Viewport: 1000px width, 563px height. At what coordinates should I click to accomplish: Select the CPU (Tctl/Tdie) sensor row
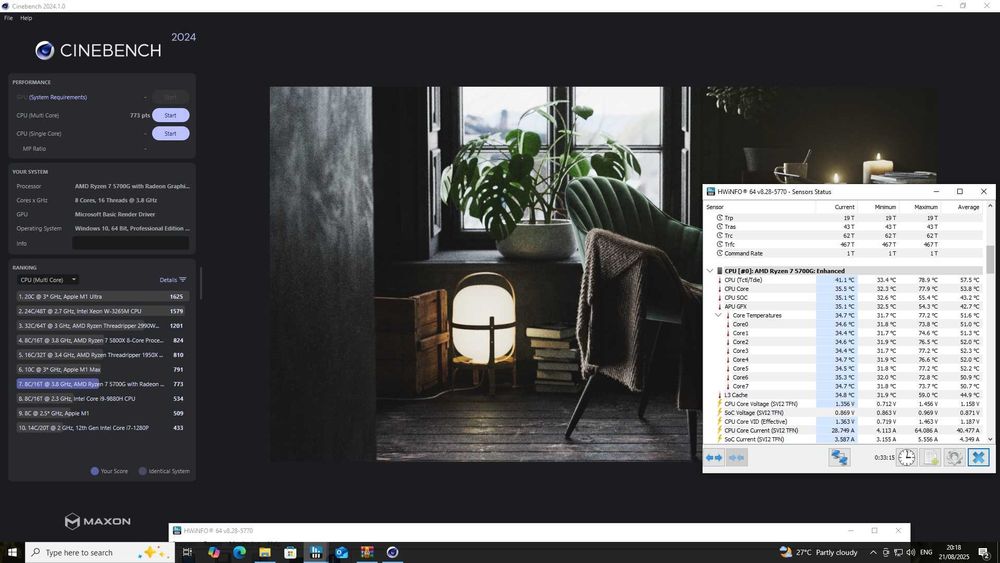pyautogui.click(x=844, y=280)
